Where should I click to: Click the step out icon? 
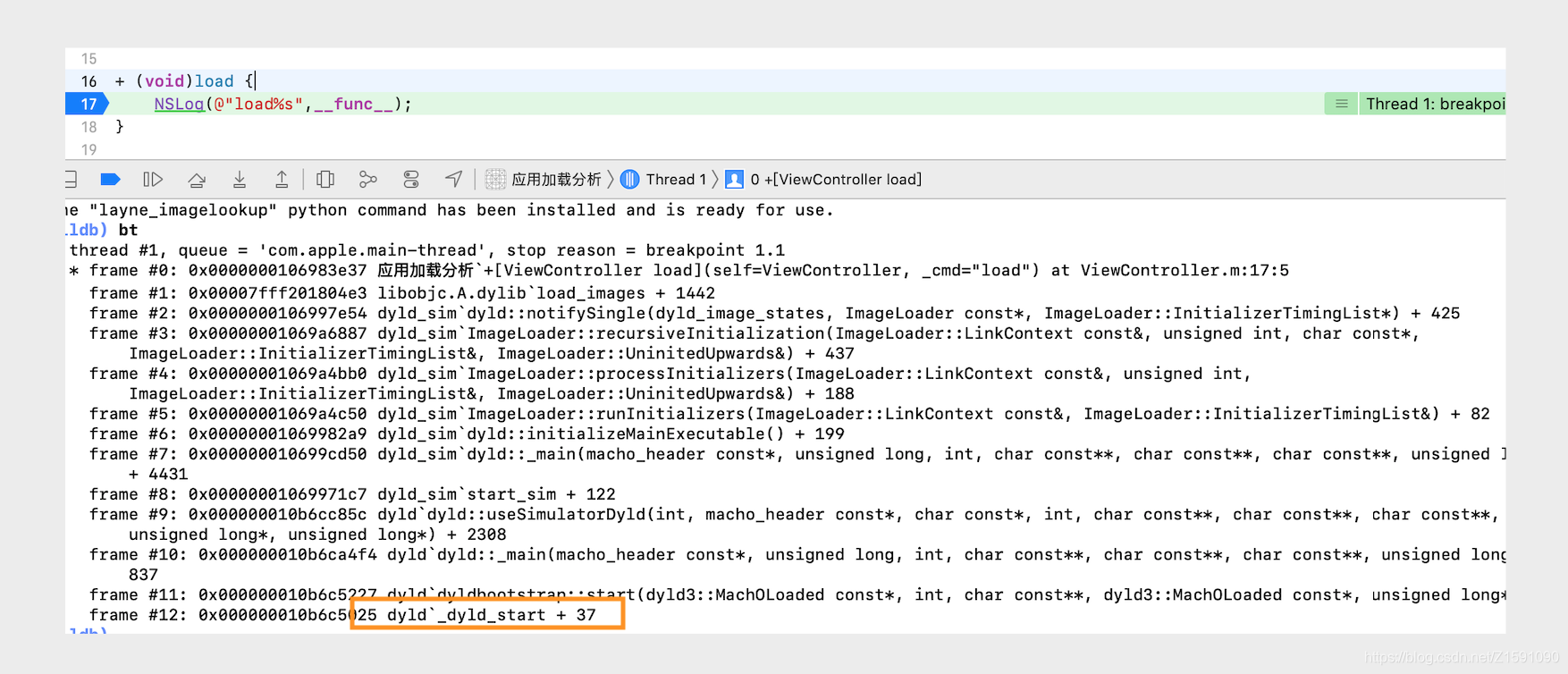tap(282, 180)
